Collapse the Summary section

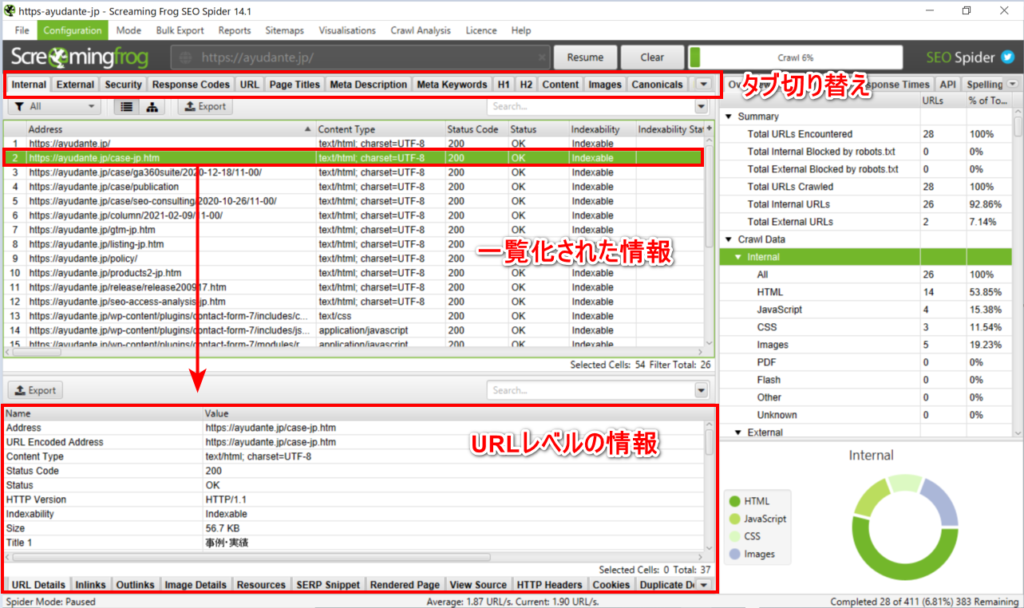pos(729,116)
